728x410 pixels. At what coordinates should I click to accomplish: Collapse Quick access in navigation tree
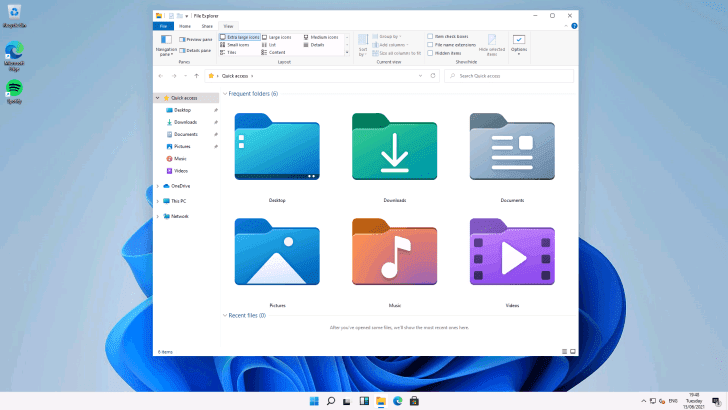tap(158, 98)
